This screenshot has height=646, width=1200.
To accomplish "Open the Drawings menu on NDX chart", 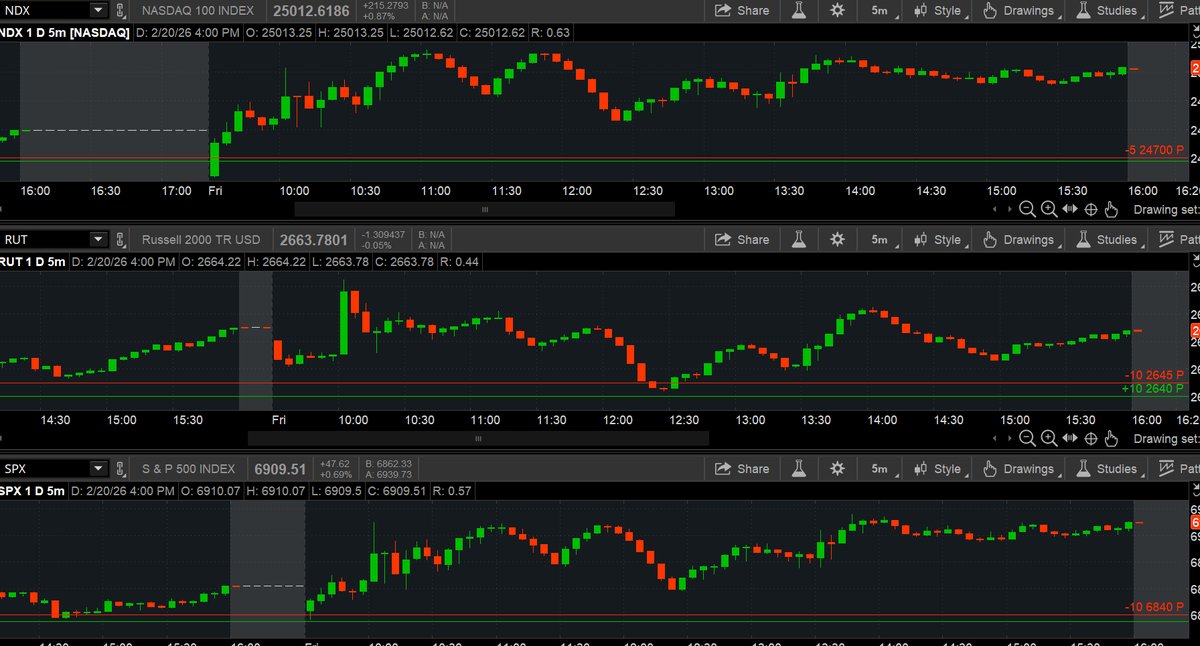I will click(1021, 10).
